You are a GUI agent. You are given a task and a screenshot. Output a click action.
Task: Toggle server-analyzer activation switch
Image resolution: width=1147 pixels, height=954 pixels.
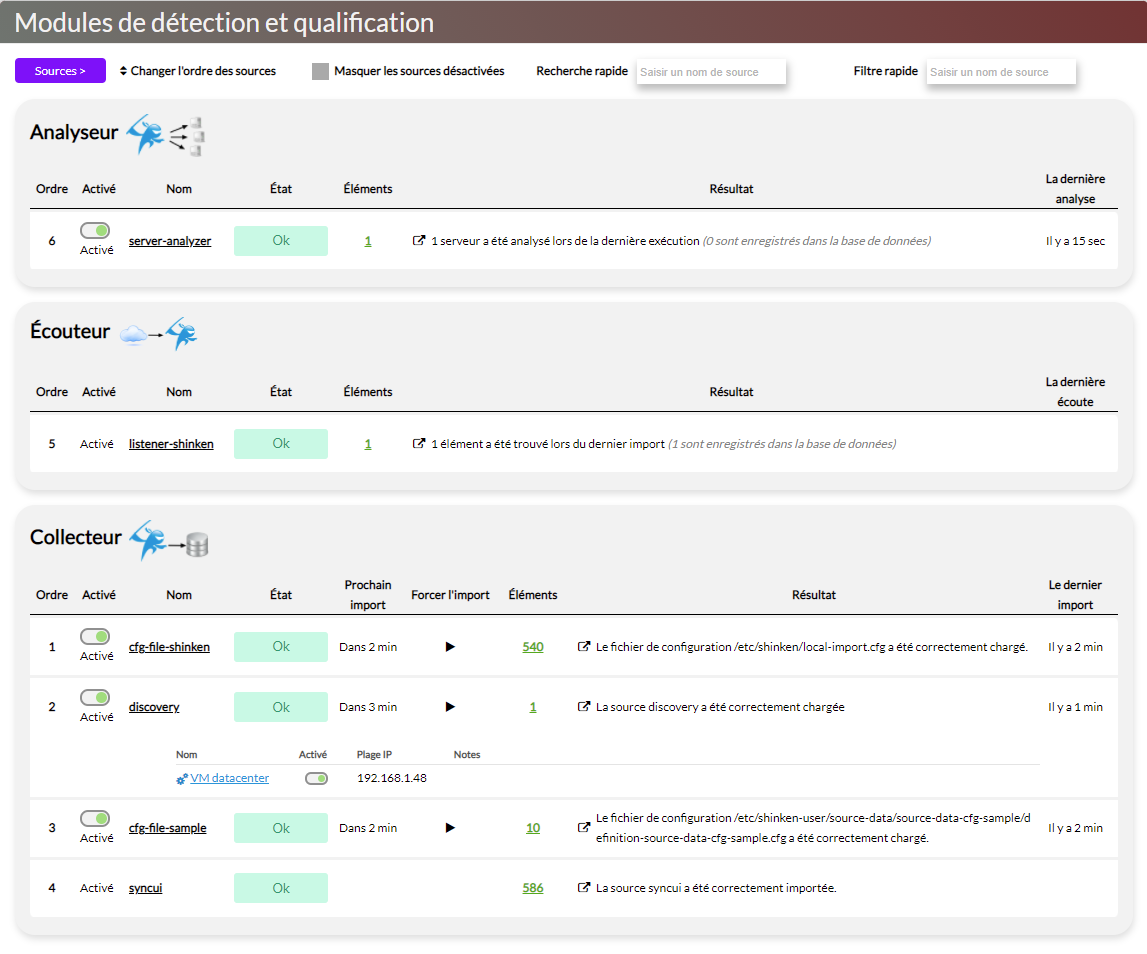click(x=96, y=231)
